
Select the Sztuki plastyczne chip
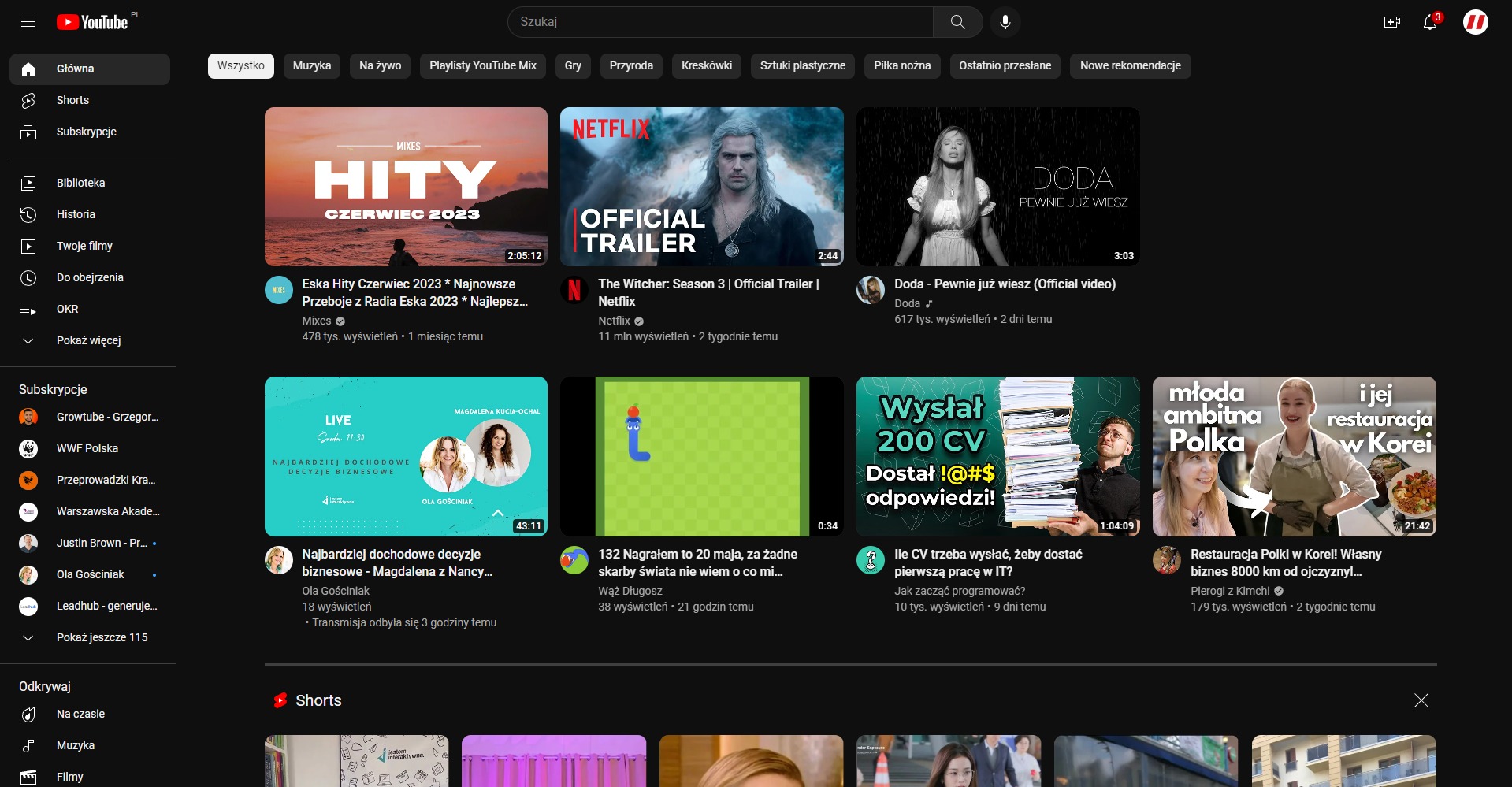tap(803, 66)
